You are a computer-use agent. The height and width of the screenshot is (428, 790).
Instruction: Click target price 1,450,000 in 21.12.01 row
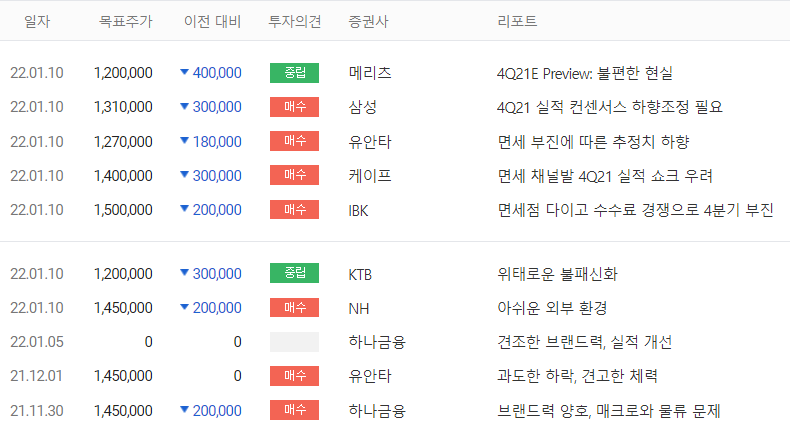123,376
